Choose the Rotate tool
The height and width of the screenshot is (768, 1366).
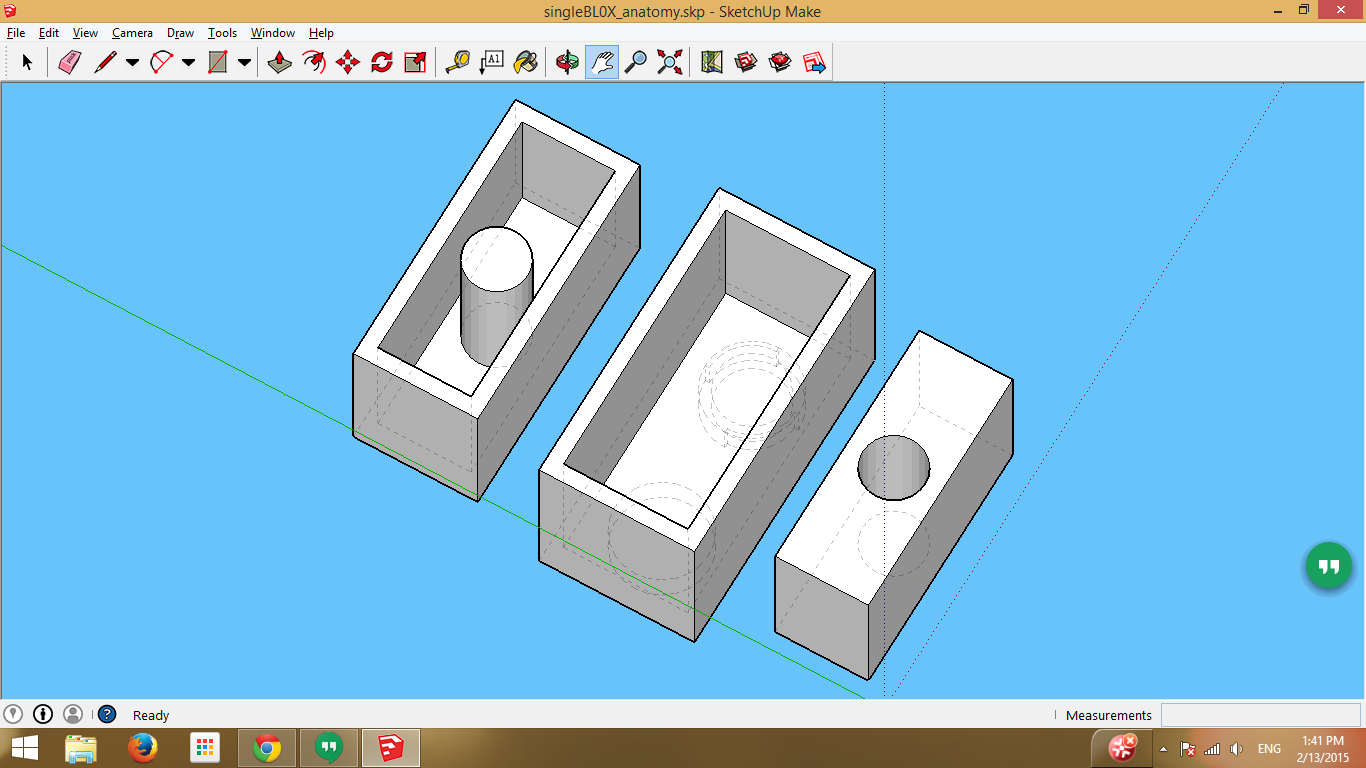pos(381,61)
